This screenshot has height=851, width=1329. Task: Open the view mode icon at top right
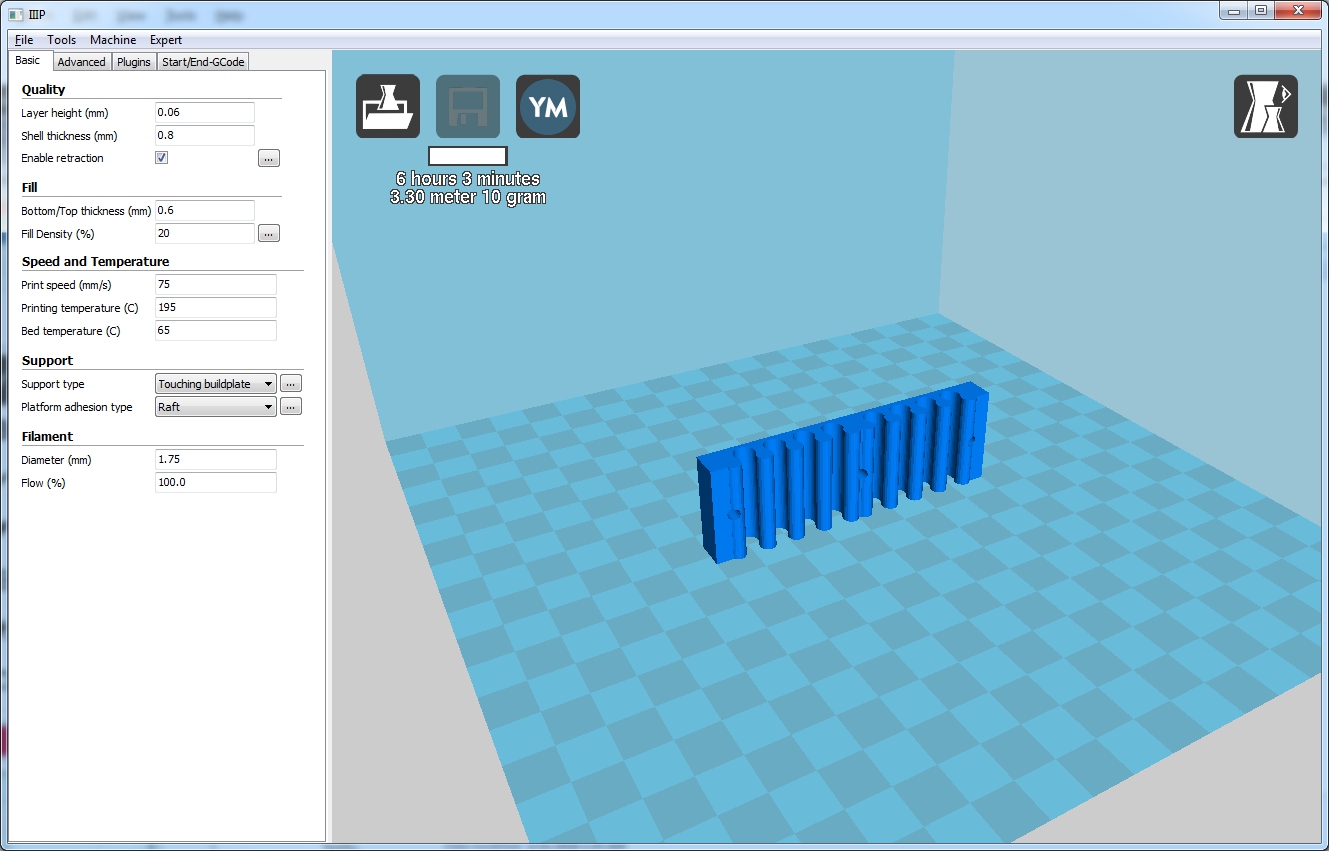coord(1266,106)
